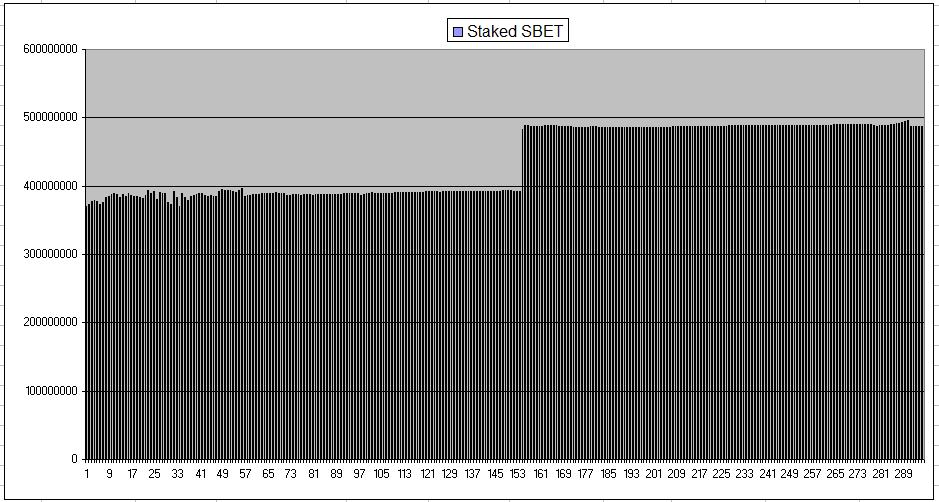939x502 pixels.
Task: Click x-axis label 1
Action: (87, 474)
